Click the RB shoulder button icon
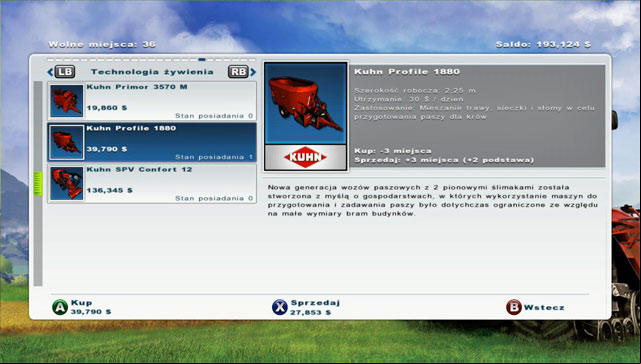The width and height of the screenshot is (641, 364). (x=238, y=72)
